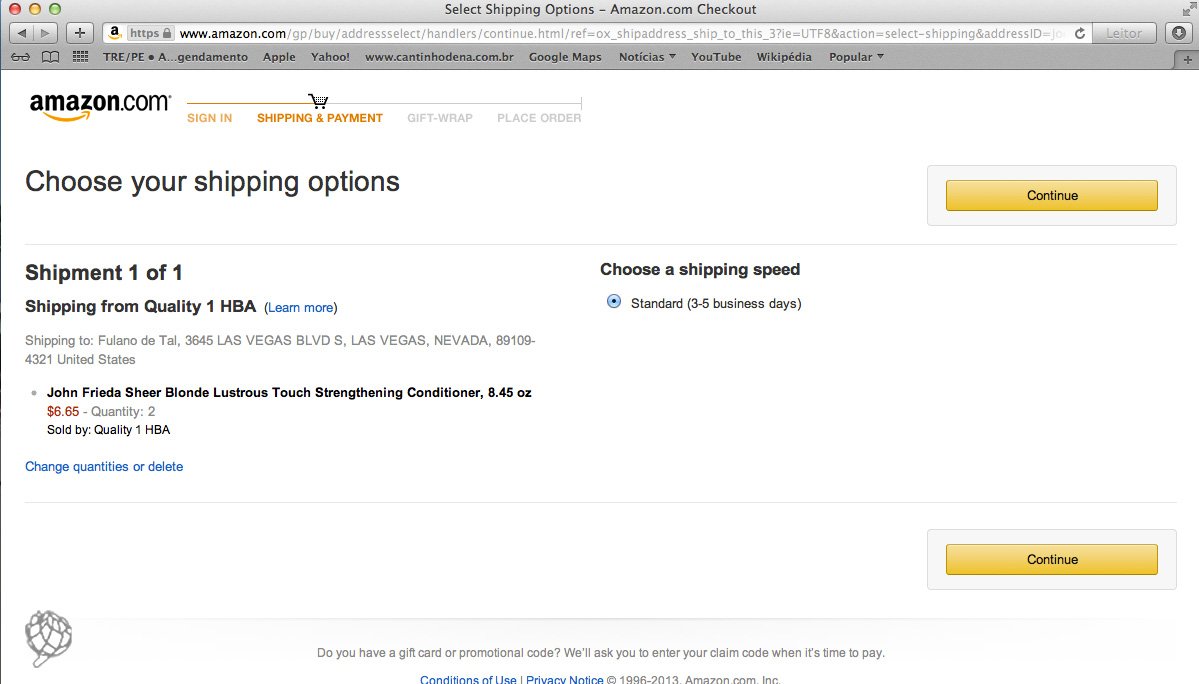Open the Reading List glasses icon
1199x684 pixels.
point(22,56)
